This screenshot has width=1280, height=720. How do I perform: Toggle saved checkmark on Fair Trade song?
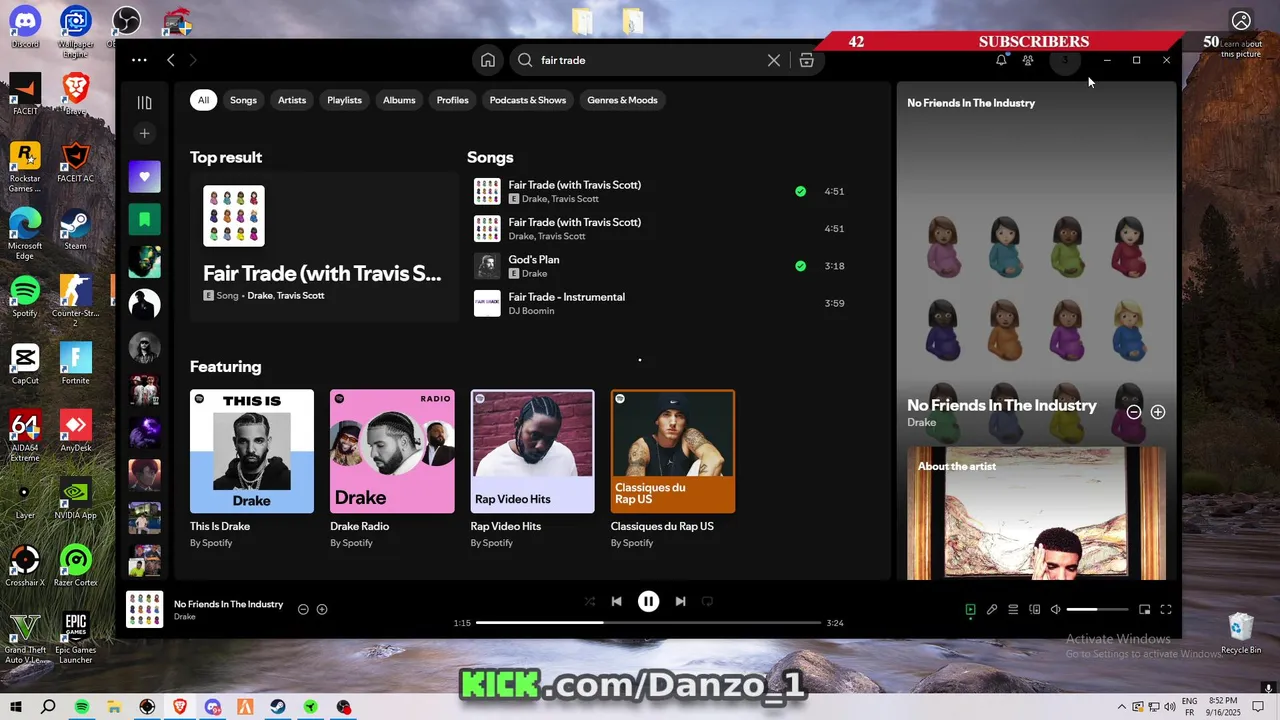click(x=800, y=191)
